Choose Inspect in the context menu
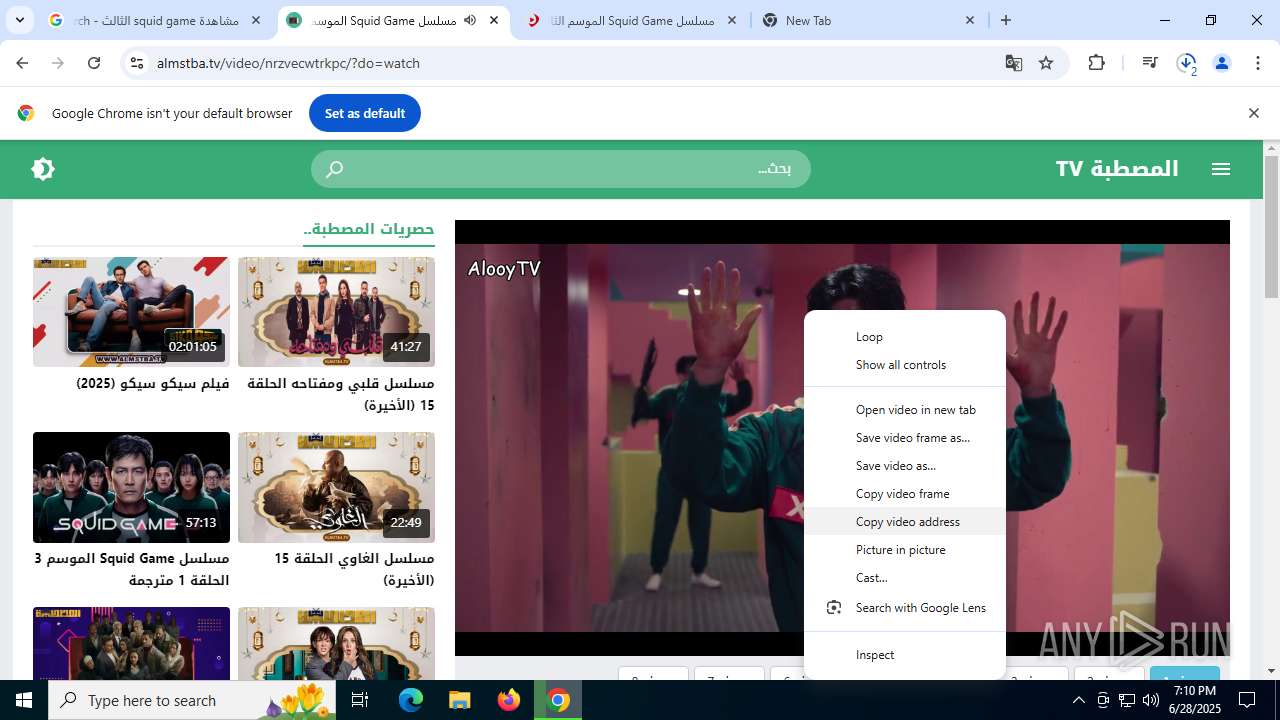The width and height of the screenshot is (1280, 720). (905, 655)
